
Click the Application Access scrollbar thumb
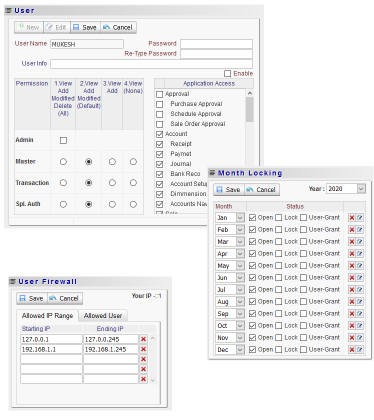[x=249, y=109]
